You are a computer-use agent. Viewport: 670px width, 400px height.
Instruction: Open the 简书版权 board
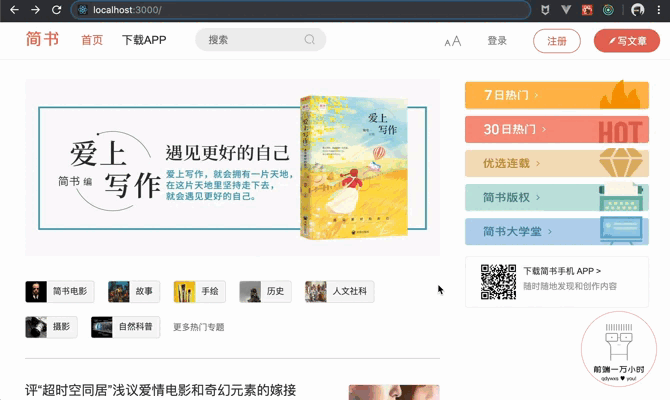click(x=557, y=197)
